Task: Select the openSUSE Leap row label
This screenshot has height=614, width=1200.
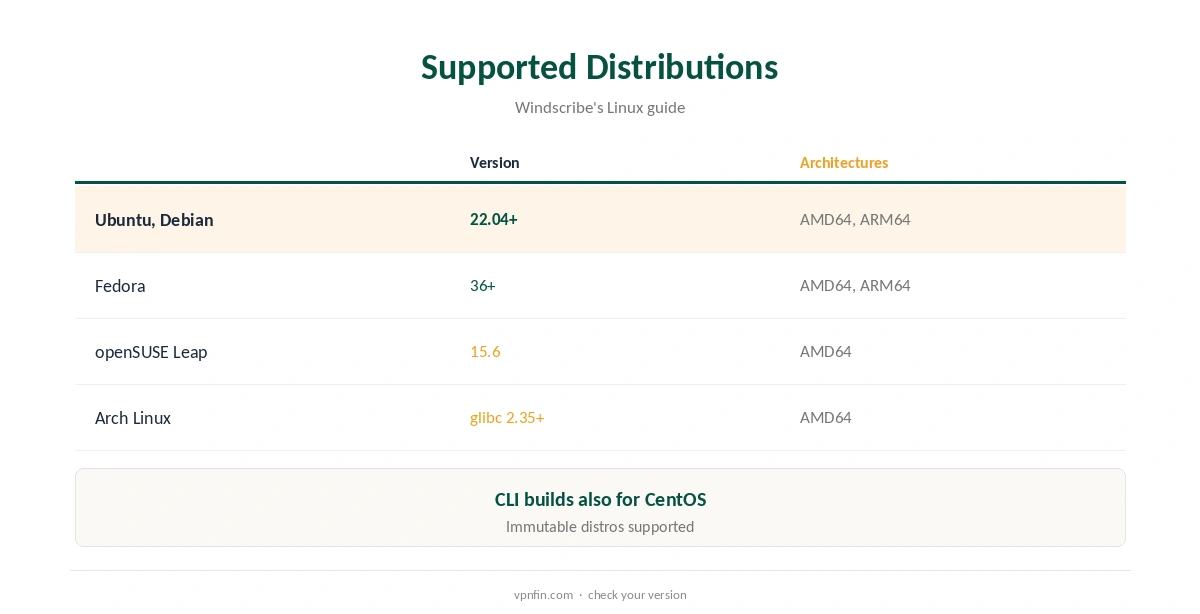Action: click(151, 352)
